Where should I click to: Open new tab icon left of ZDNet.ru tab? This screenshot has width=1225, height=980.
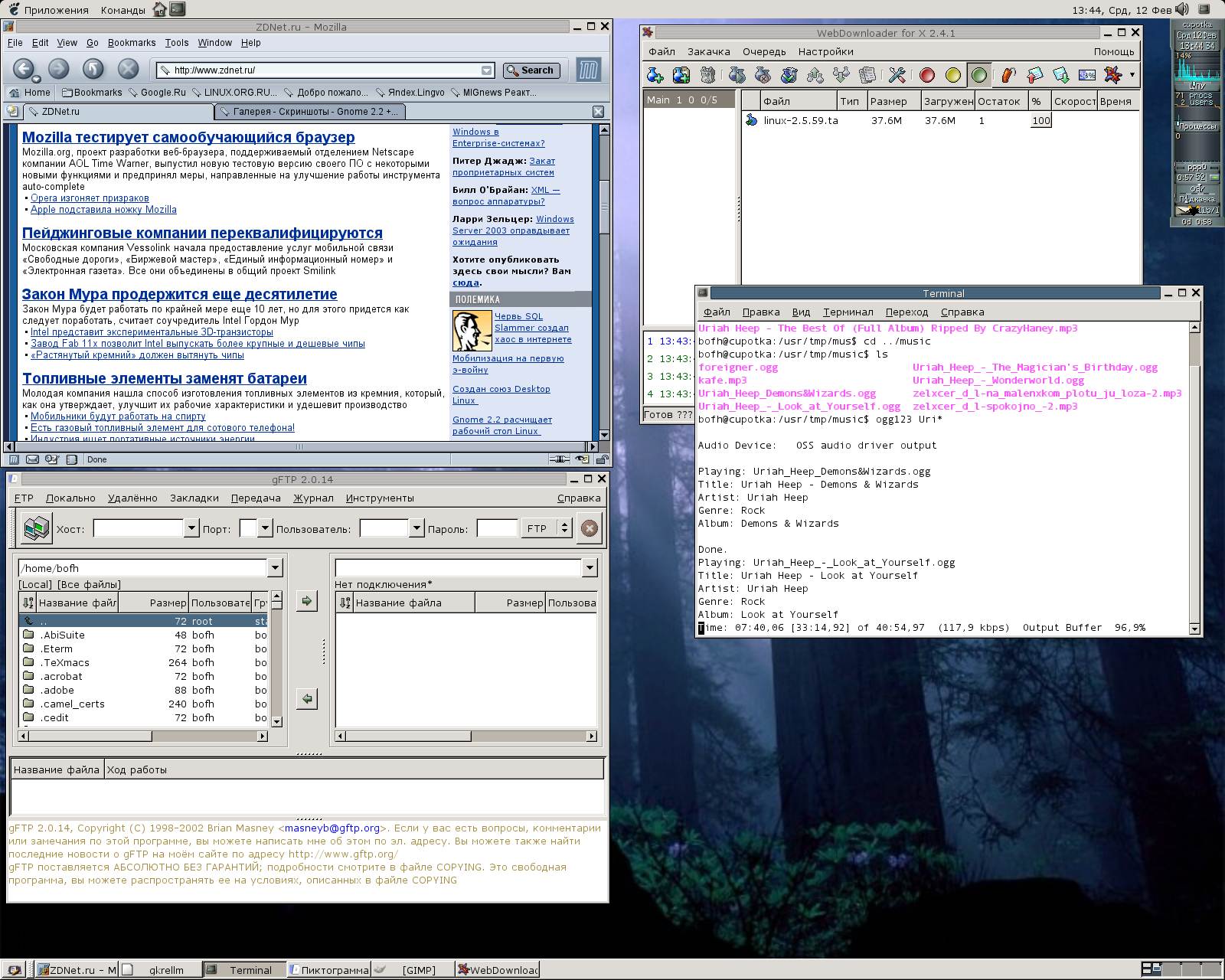pyautogui.click(x=11, y=112)
